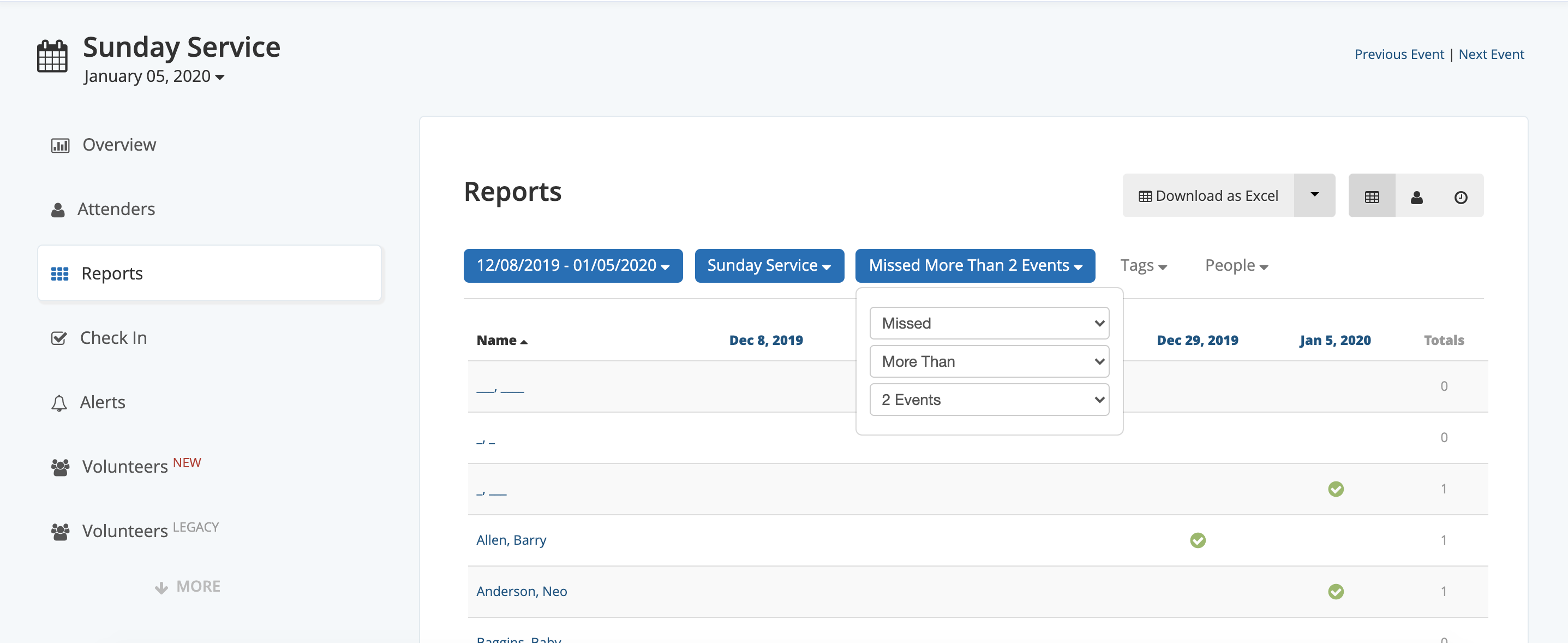The width and height of the screenshot is (1568, 643).
Task: Click the Alerts bell icon
Action: click(x=59, y=403)
